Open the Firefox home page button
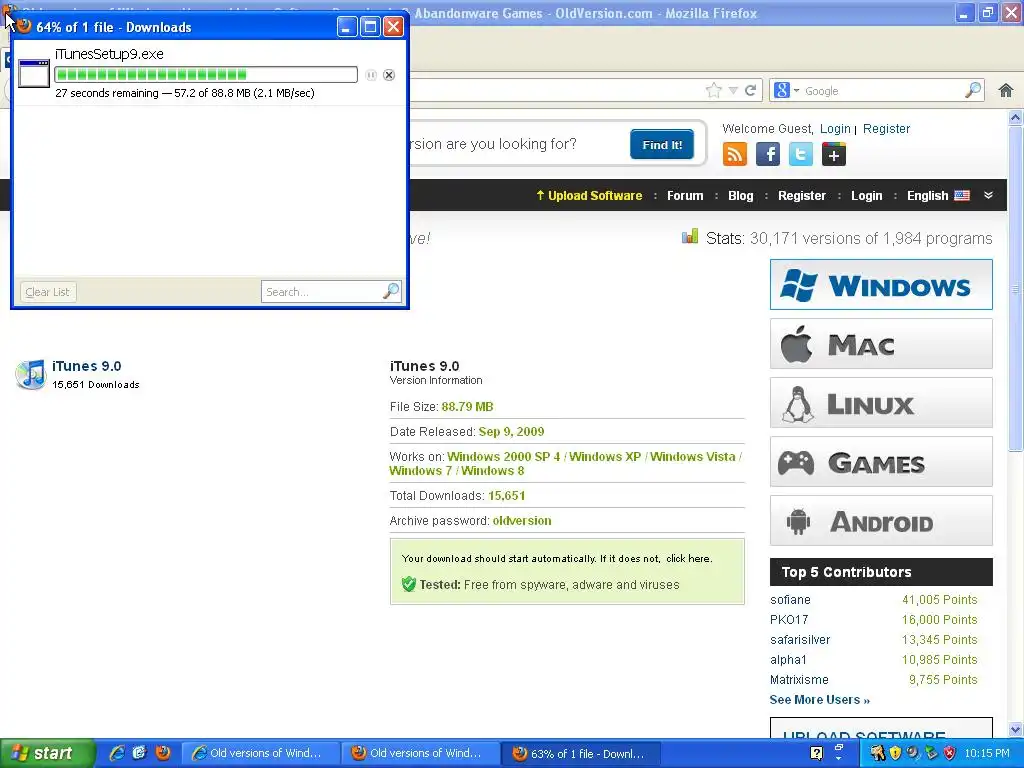 (1006, 90)
